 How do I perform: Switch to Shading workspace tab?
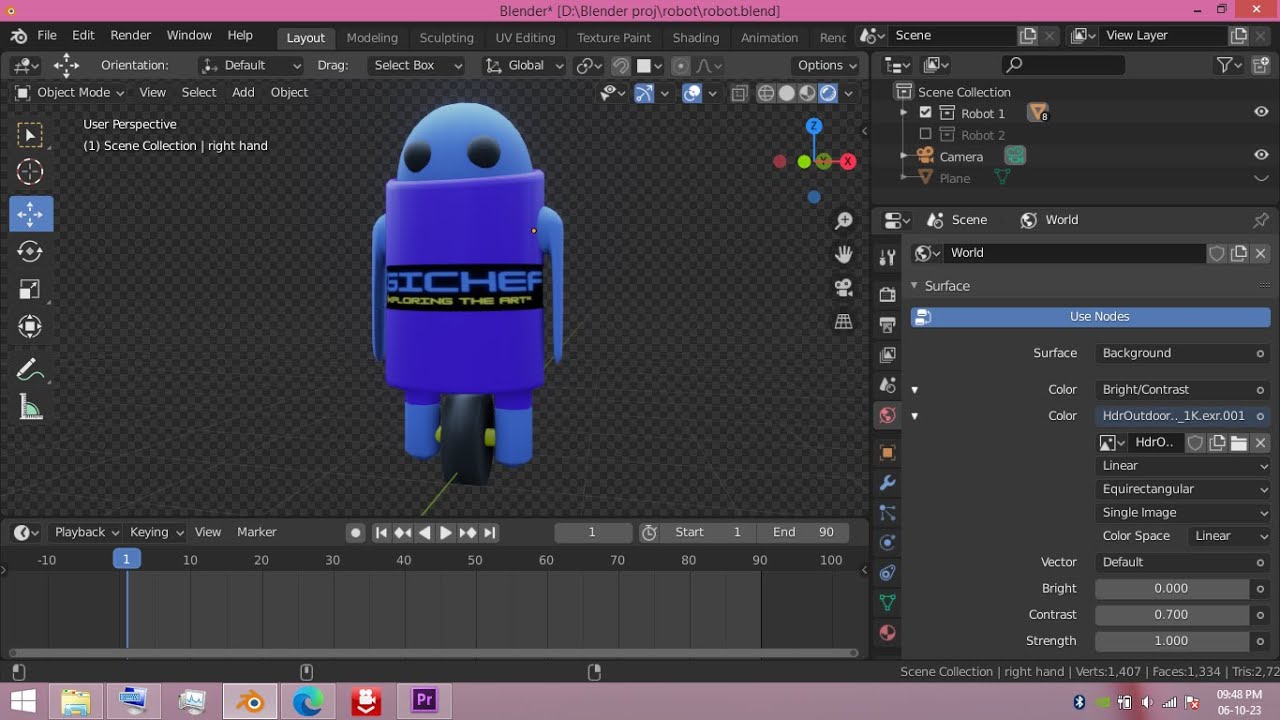(x=696, y=37)
